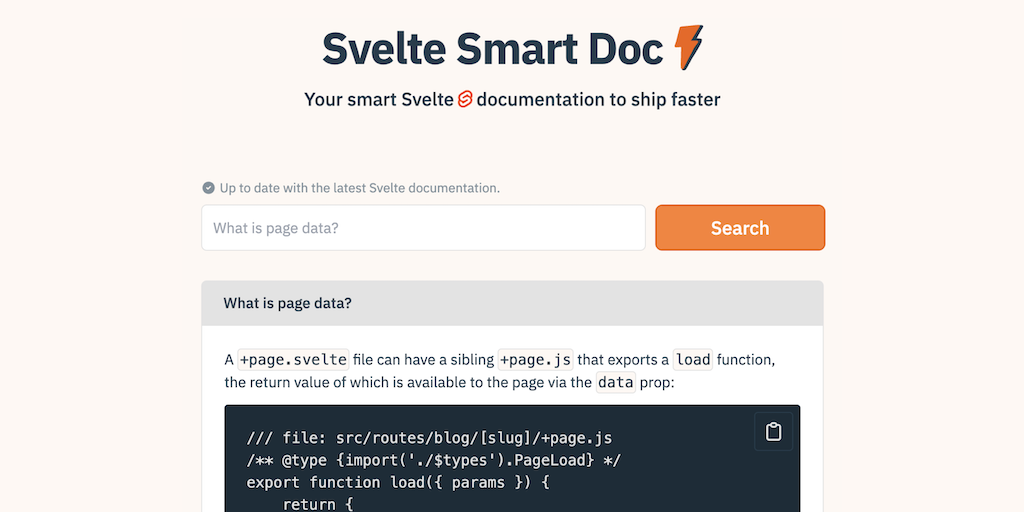Click 'Up to date with the latest Svelte documentation' text
1024x512 pixels.
click(x=360, y=188)
